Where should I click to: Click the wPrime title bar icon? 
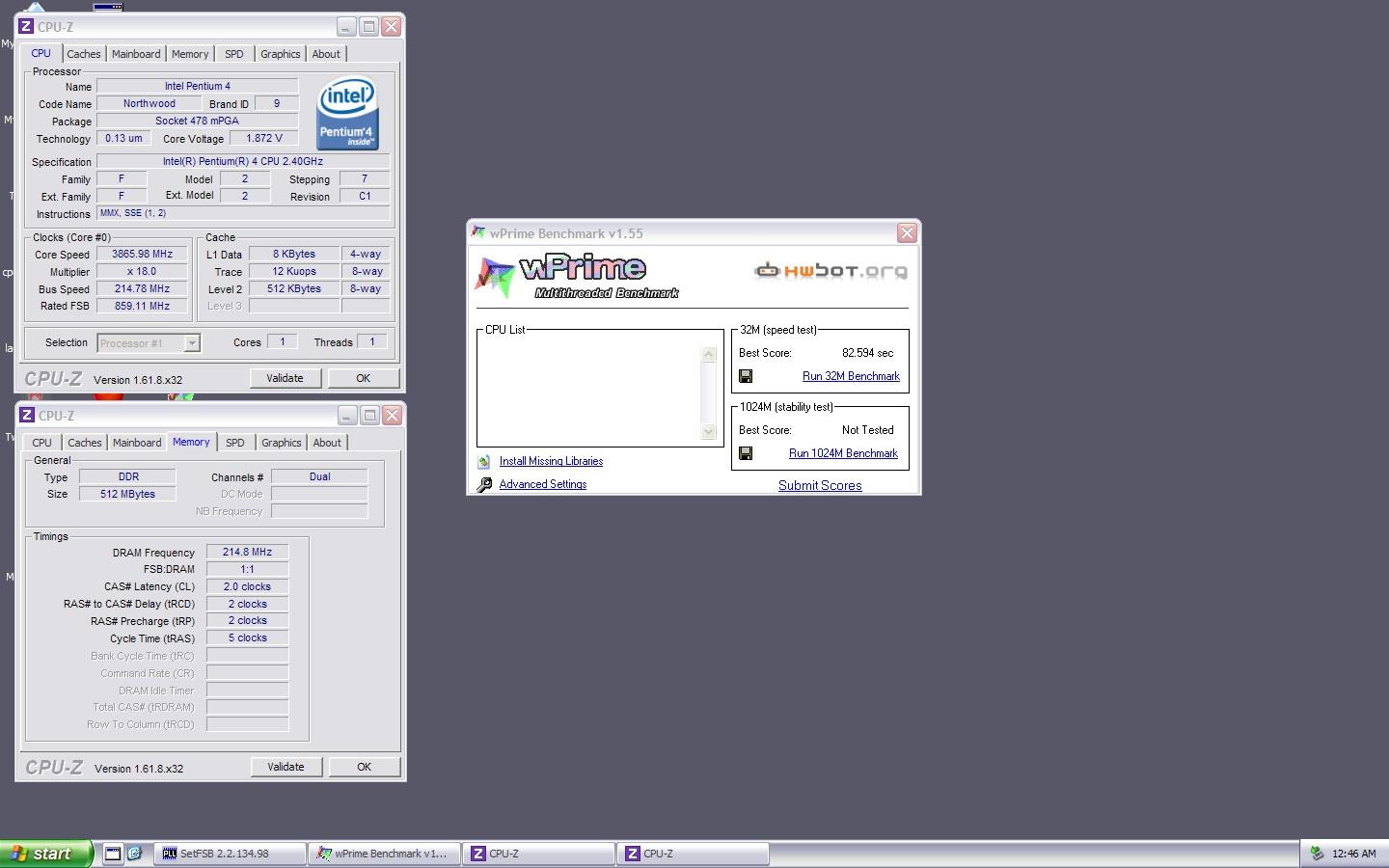coord(478,232)
